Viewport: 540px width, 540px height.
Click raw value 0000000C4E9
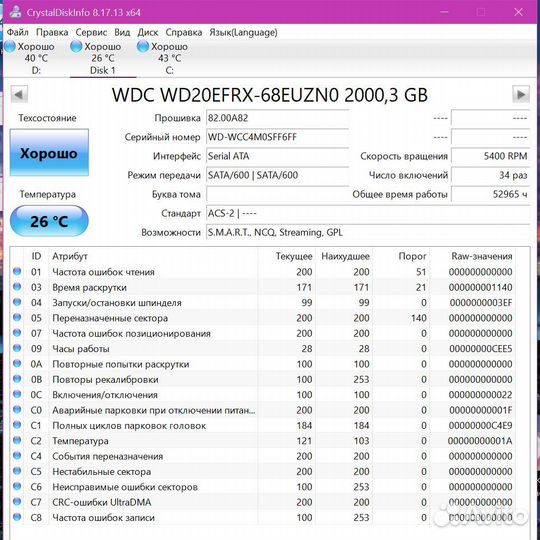[481, 426]
